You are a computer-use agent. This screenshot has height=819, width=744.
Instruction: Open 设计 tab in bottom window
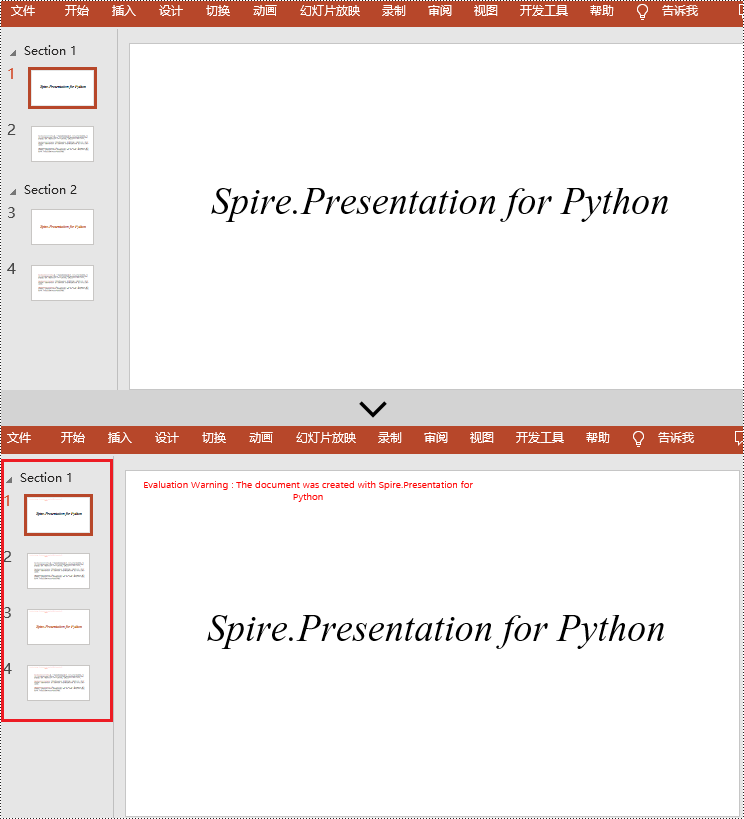click(x=166, y=438)
